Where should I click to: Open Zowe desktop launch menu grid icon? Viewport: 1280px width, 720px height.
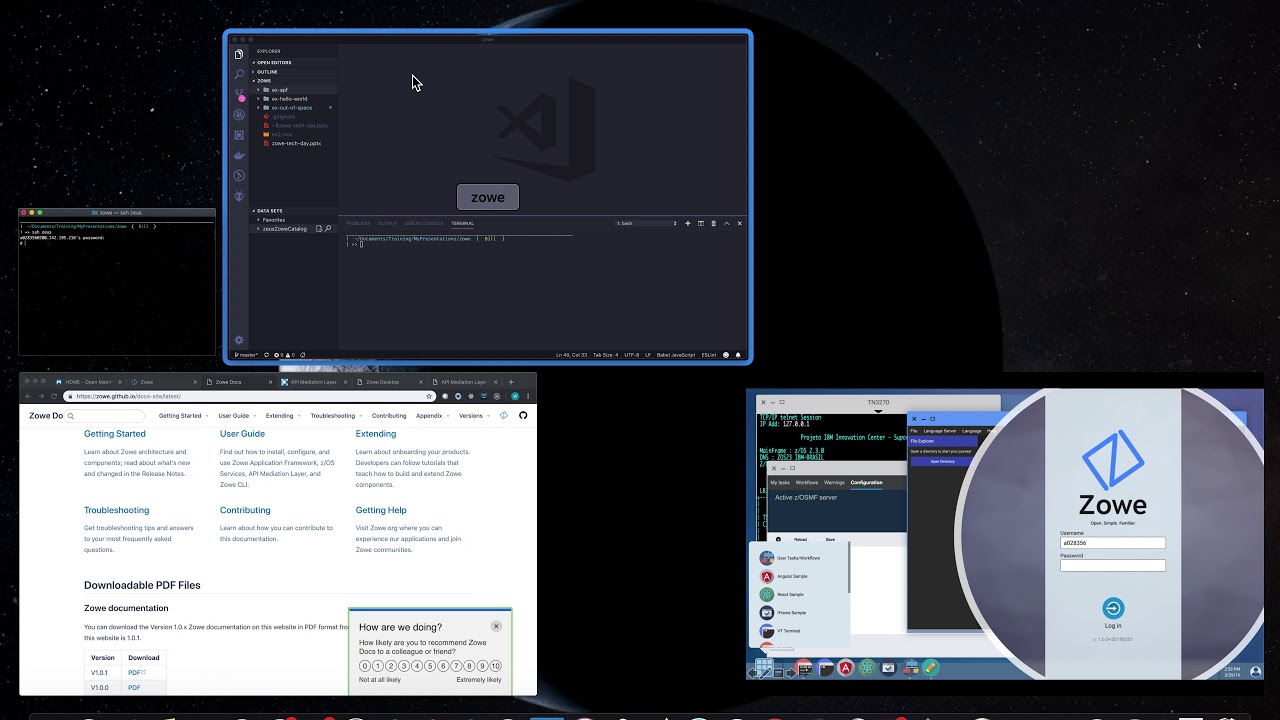[764, 668]
